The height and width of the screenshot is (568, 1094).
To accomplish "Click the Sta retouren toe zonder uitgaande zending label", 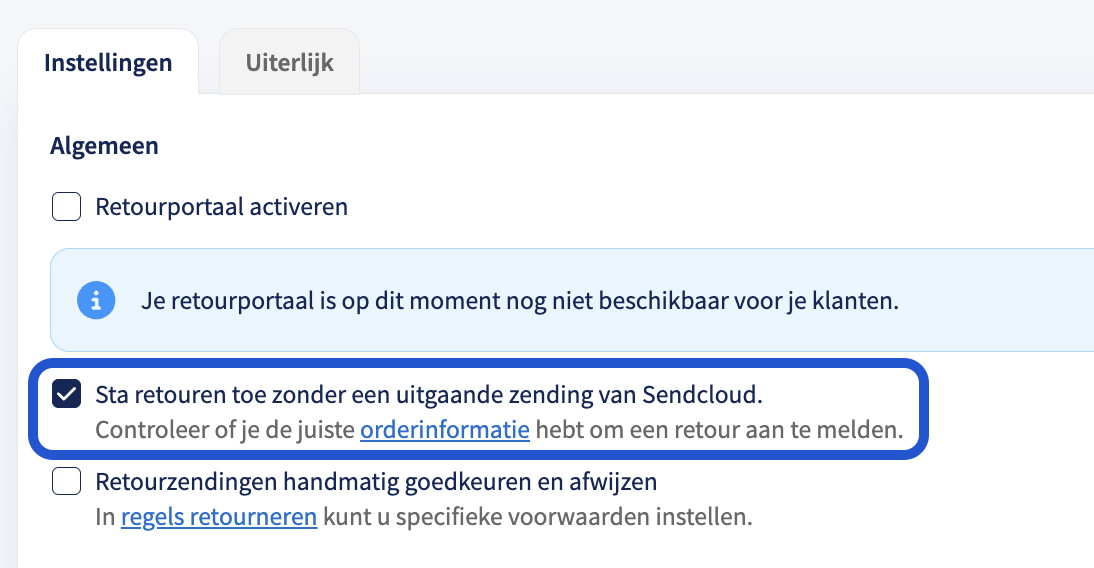I will [x=429, y=394].
